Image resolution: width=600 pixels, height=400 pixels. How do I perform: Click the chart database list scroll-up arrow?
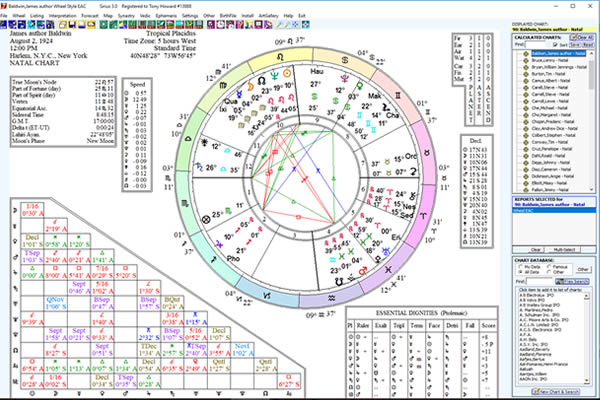click(586, 296)
